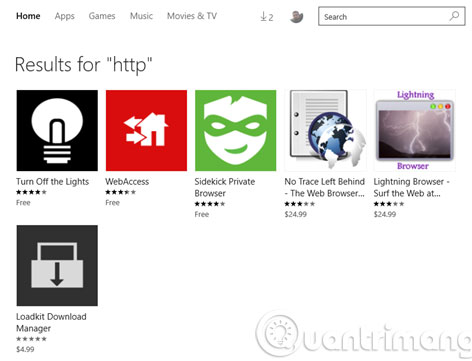
Task: Switch to the Apps tab
Action: 65,16
